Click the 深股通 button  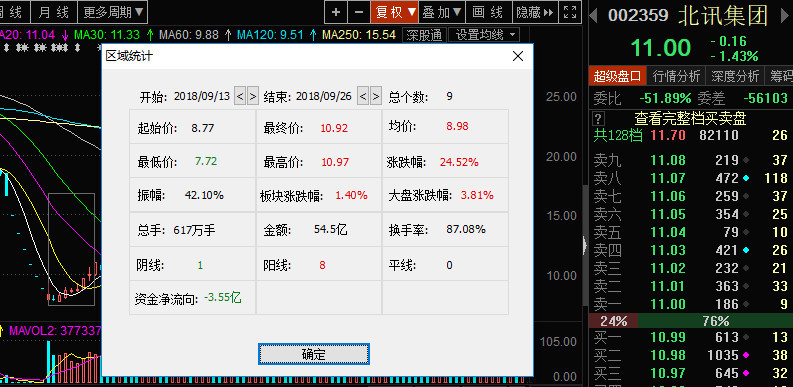click(x=424, y=35)
